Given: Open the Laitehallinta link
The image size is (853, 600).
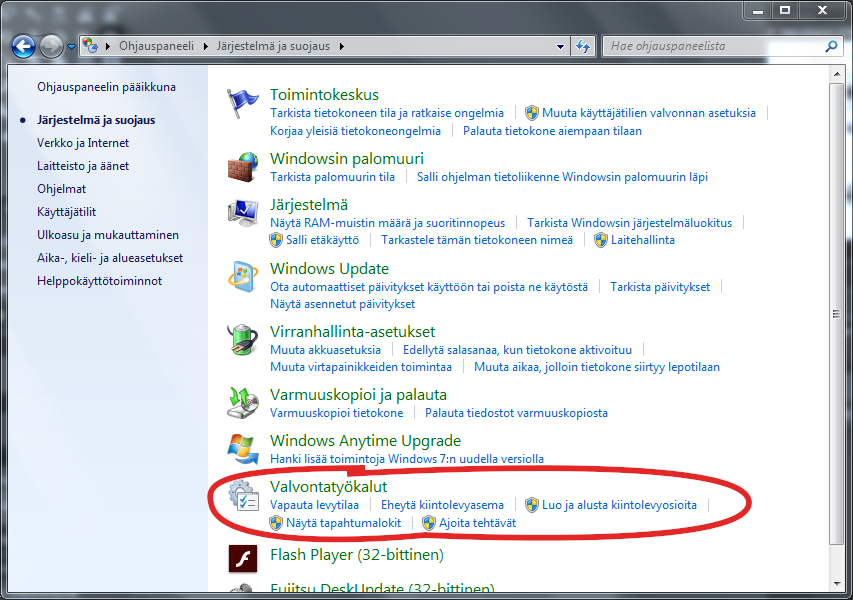Looking at the screenshot, I should tap(643, 240).
